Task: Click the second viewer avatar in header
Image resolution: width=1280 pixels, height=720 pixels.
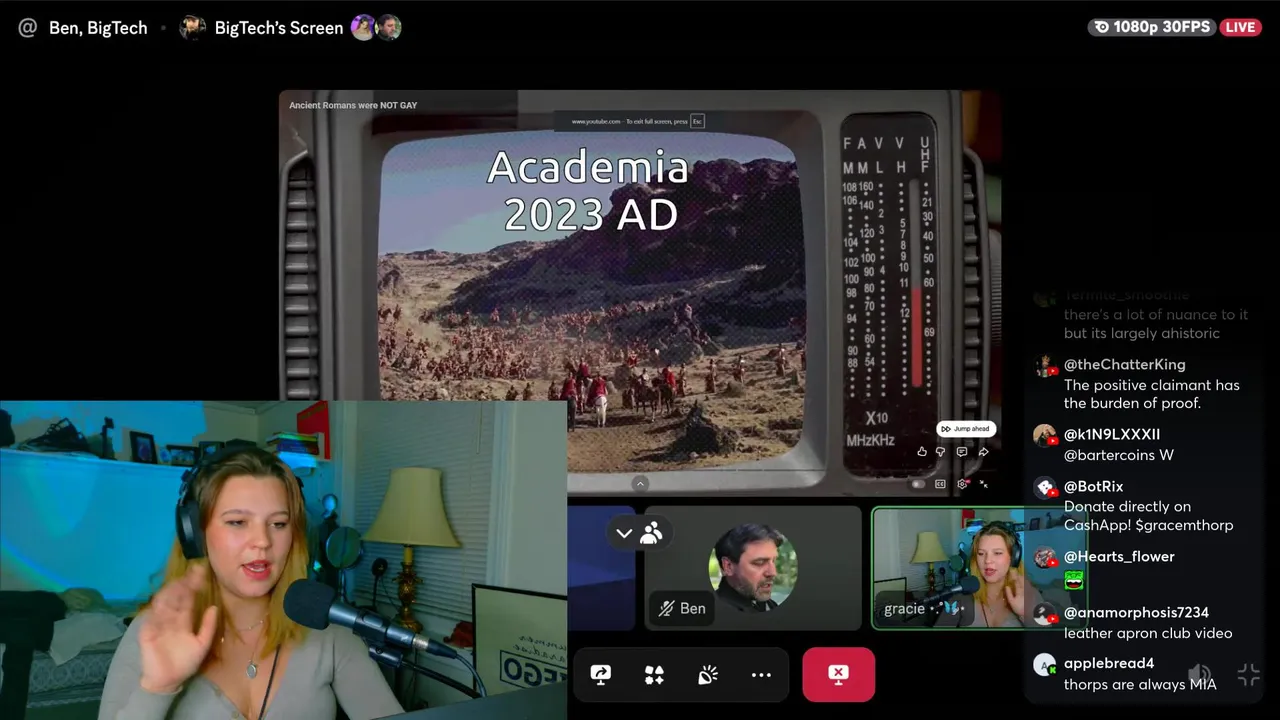Action: pyautogui.click(x=389, y=28)
